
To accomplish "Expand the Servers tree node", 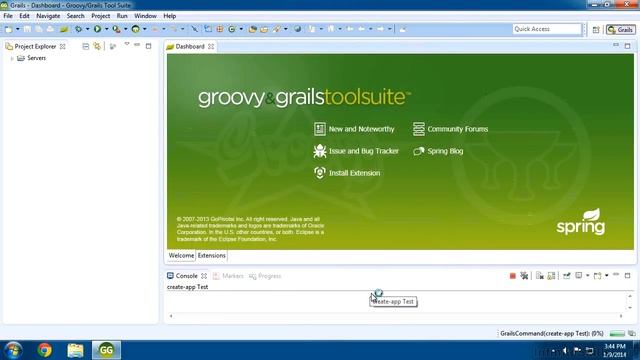I will tap(12, 58).
